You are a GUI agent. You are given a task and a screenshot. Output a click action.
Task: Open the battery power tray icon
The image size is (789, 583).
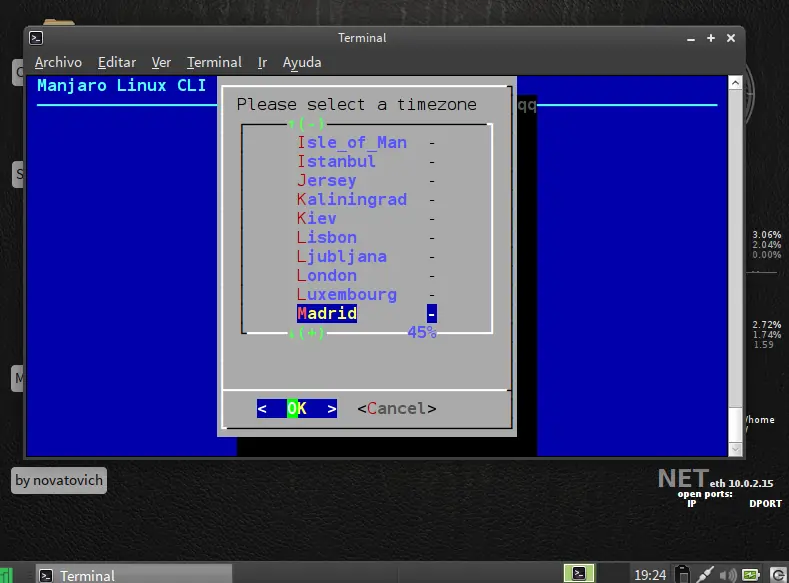pos(750,575)
